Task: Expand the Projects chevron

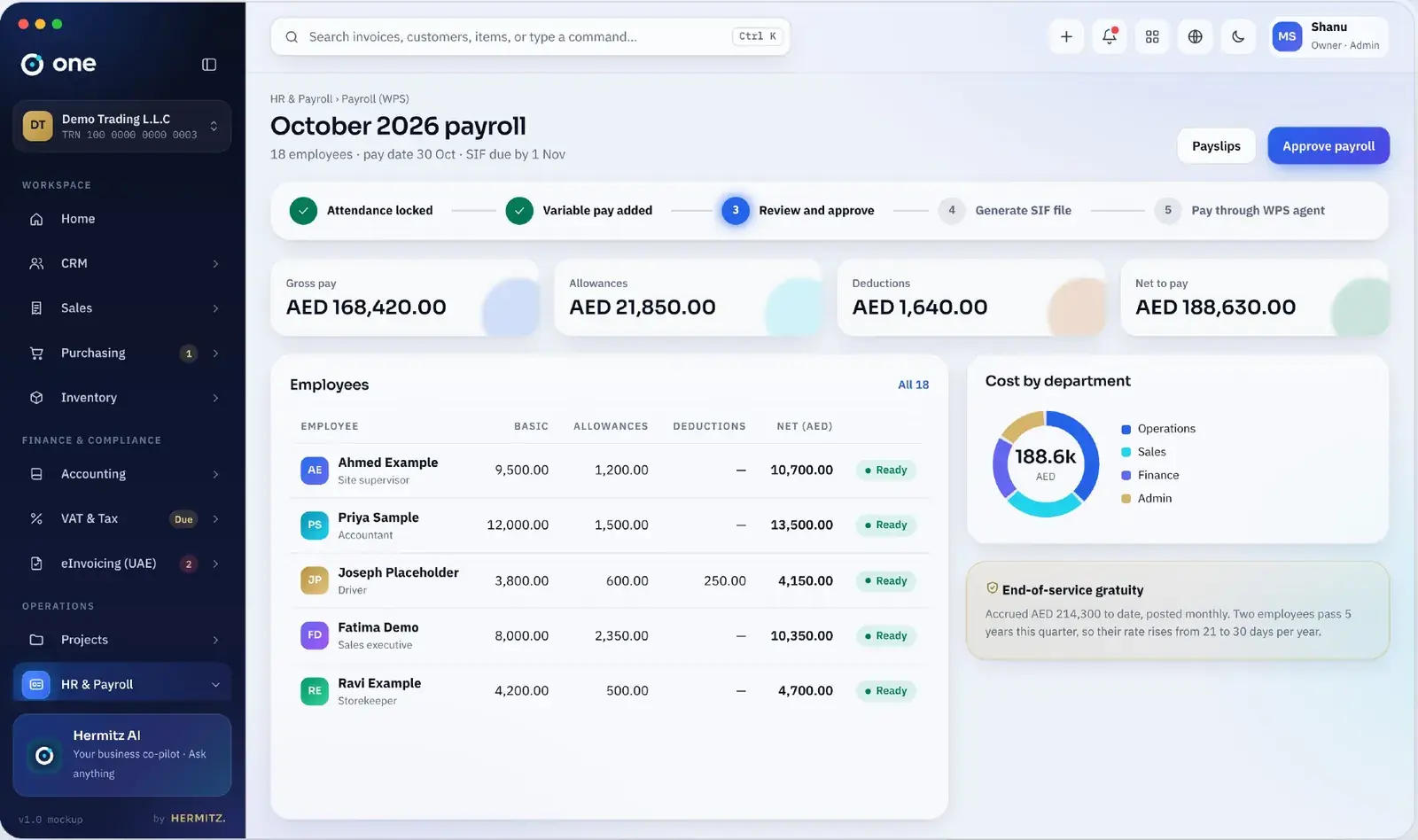Action: coord(215,640)
